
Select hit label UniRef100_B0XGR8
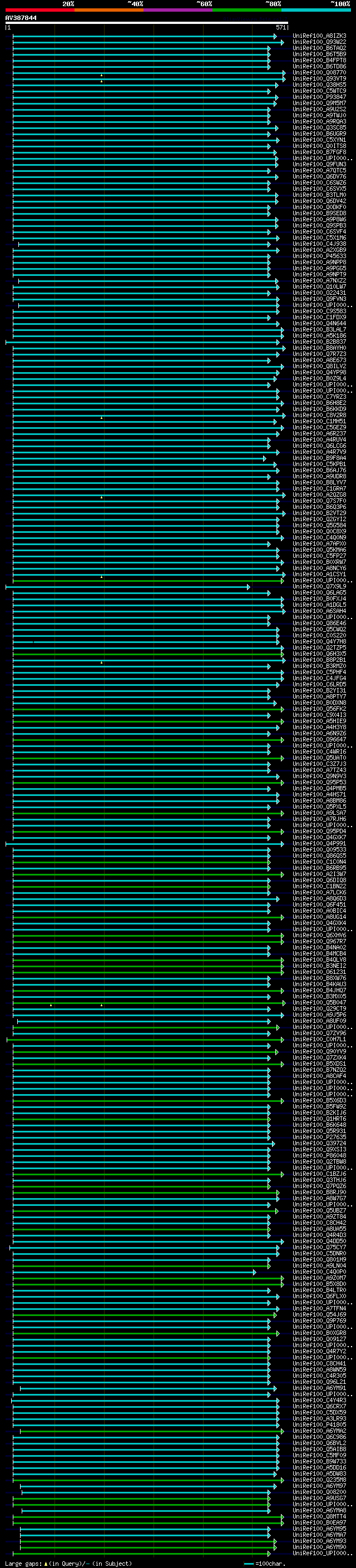coord(319,1333)
